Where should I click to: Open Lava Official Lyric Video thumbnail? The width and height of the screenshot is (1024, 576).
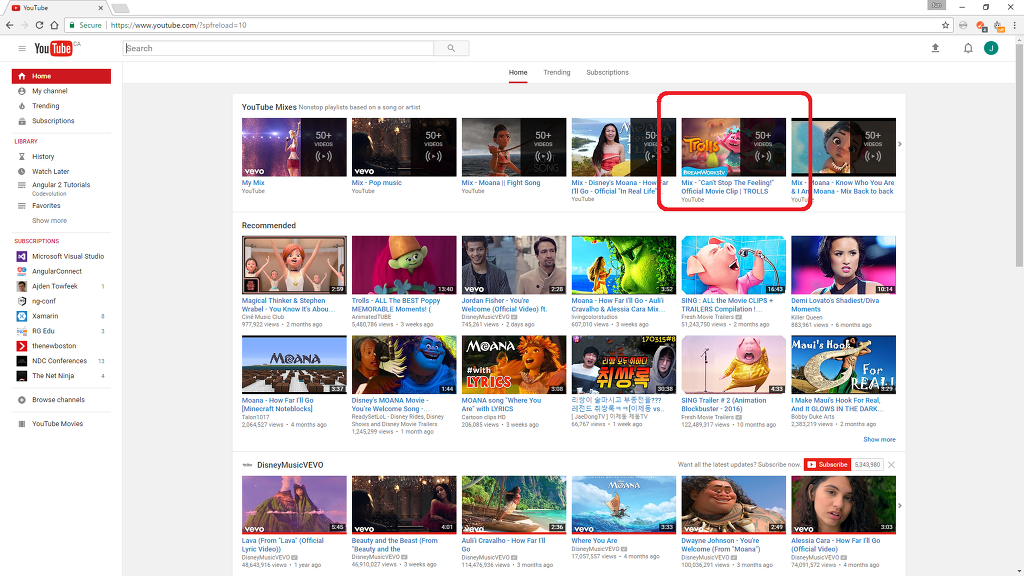(294, 505)
